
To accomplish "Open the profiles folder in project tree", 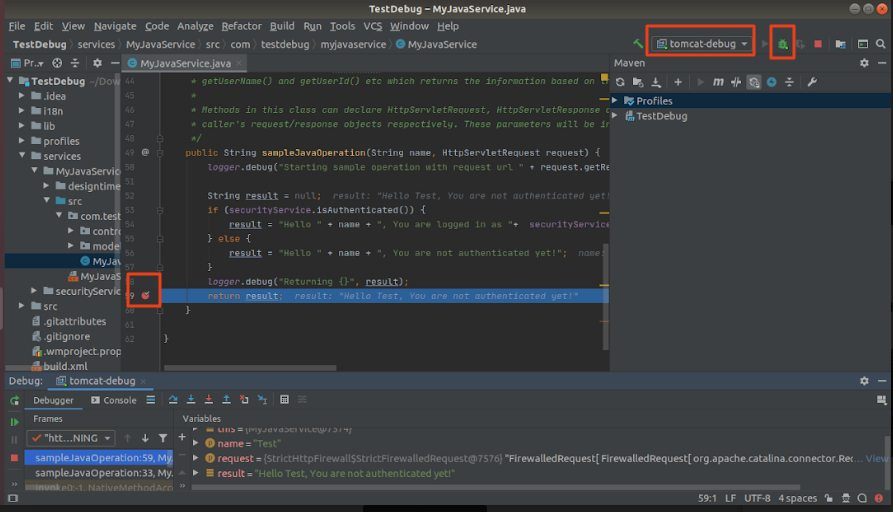I will pyautogui.click(x=61, y=141).
